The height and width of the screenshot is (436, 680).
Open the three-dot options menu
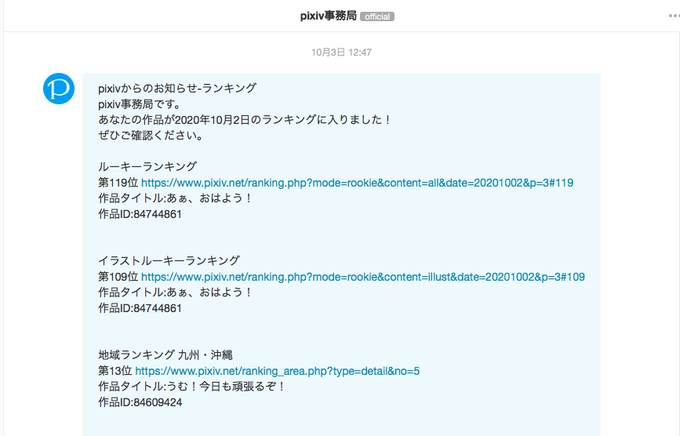pos(674,16)
